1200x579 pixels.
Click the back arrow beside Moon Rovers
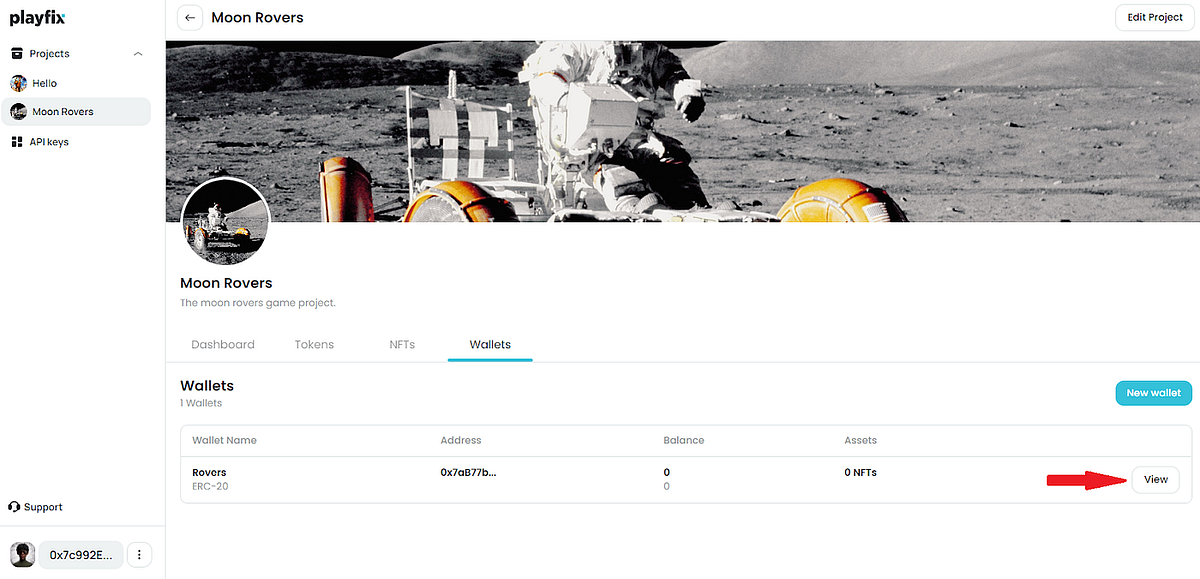(x=190, y=17)
